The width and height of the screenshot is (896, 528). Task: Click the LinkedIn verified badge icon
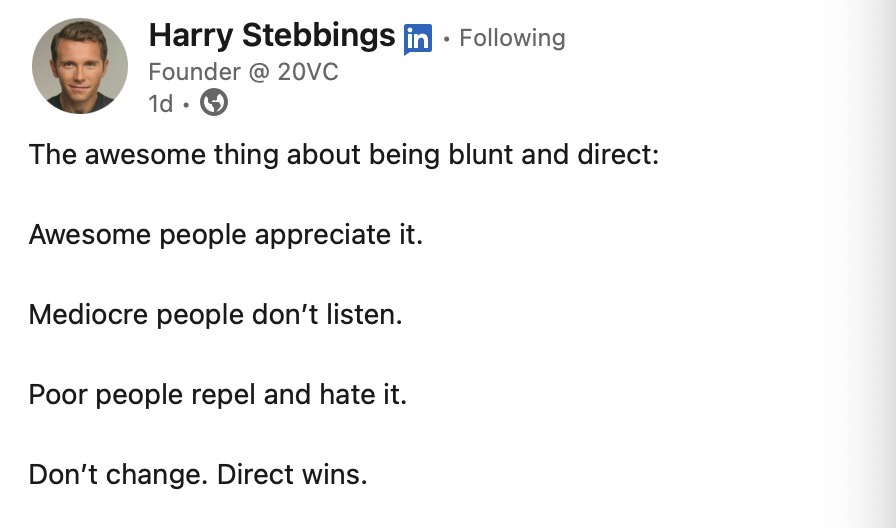tap(418, 39)
